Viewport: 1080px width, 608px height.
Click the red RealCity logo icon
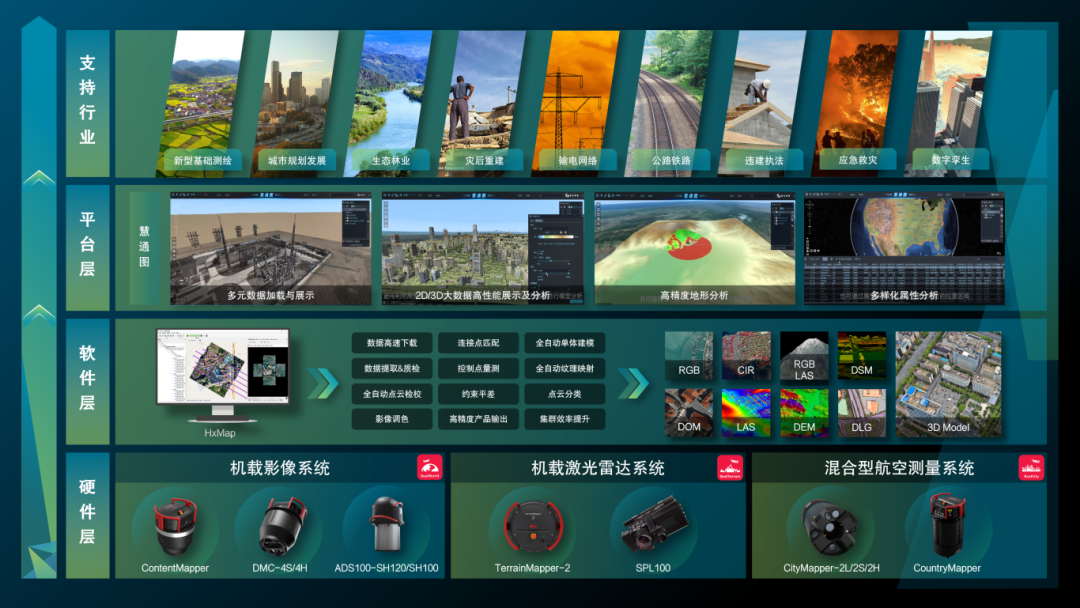pos(1031,468)
